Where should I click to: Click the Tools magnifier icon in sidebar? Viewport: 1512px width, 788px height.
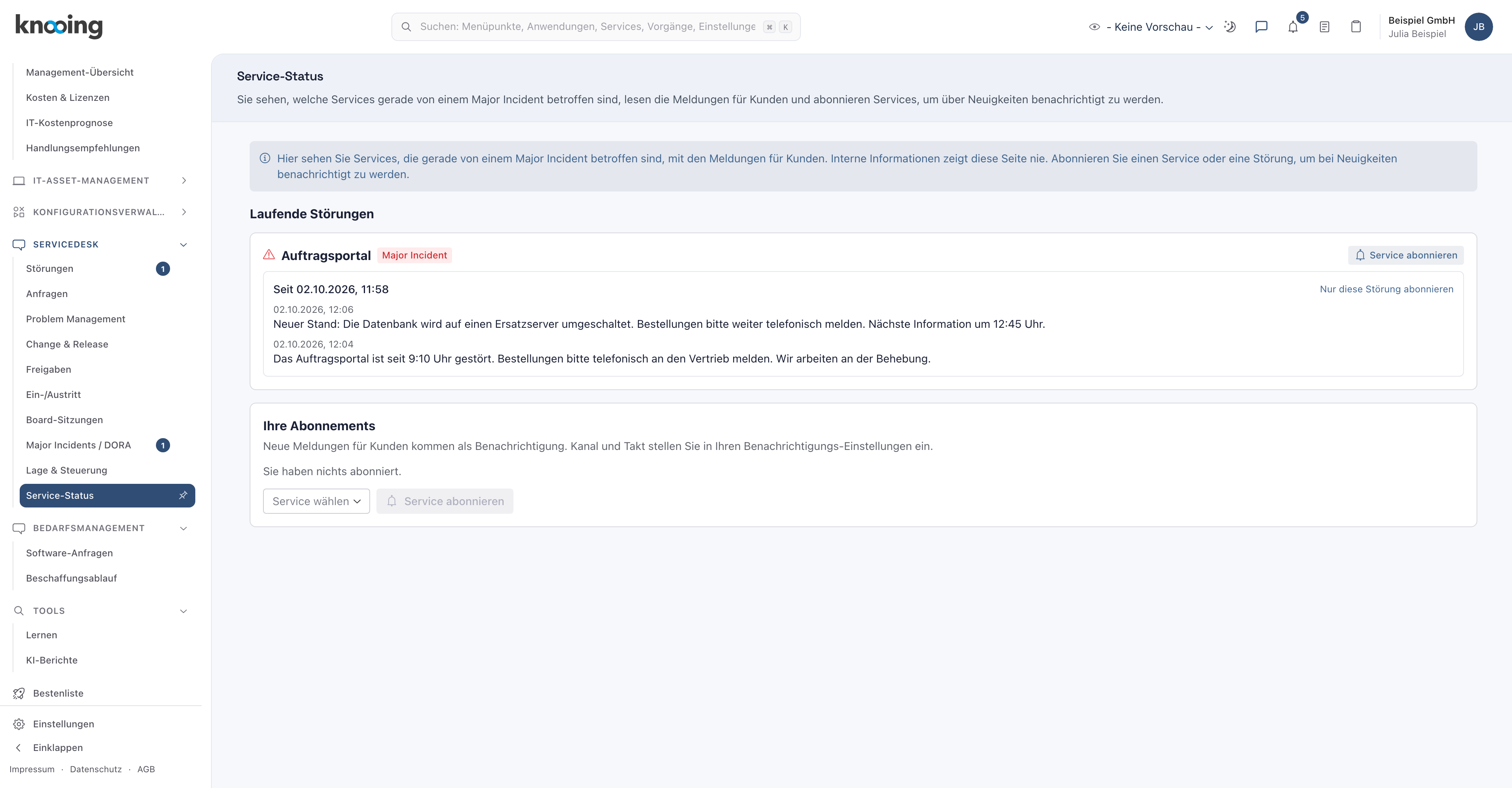pyautogui.click(x=19, y=611)
